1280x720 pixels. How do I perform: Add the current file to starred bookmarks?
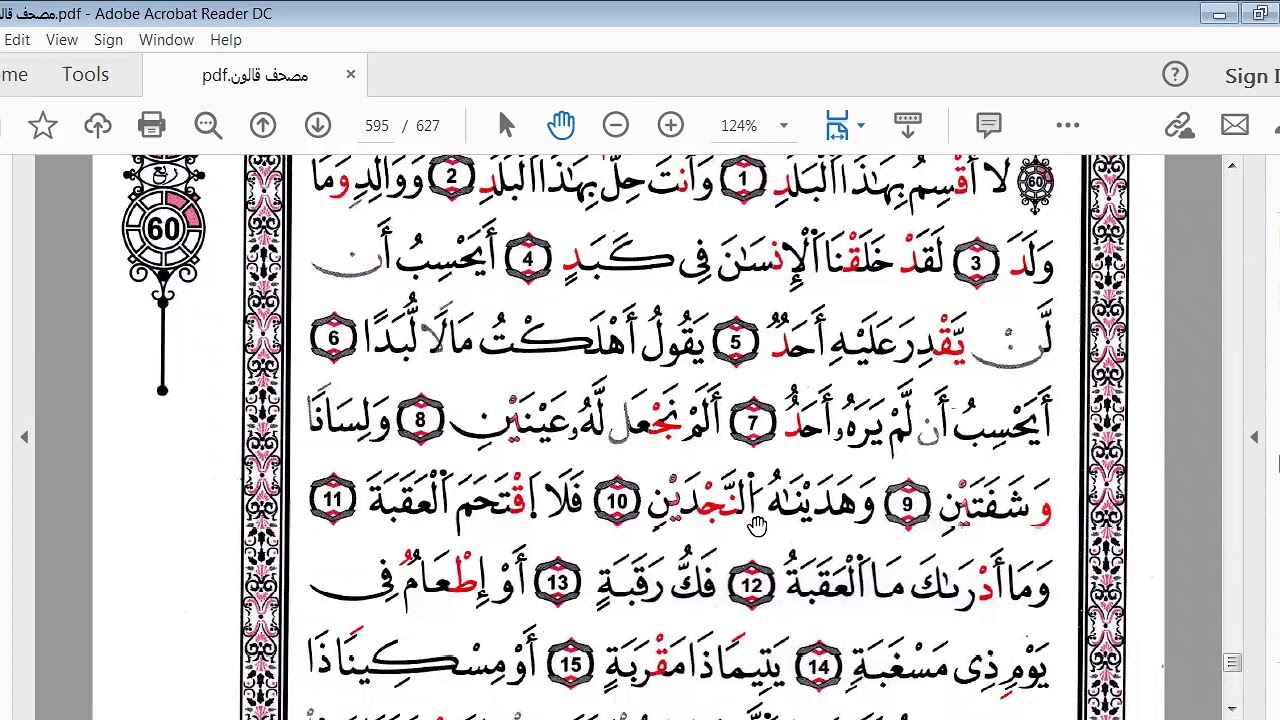pos(42,125)
